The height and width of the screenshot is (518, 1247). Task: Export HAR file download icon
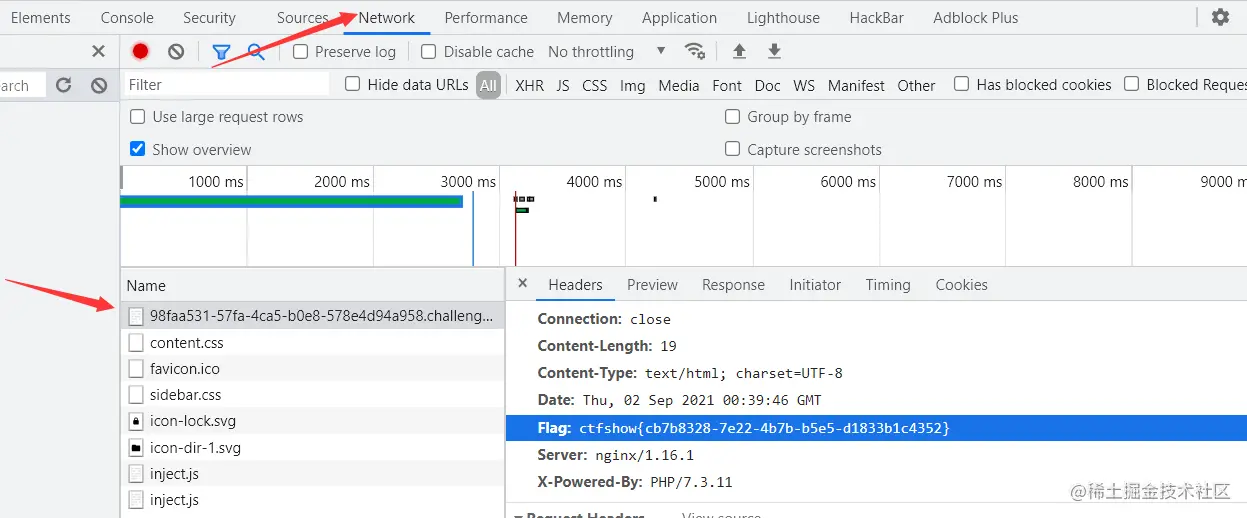(x=773, y=51)
